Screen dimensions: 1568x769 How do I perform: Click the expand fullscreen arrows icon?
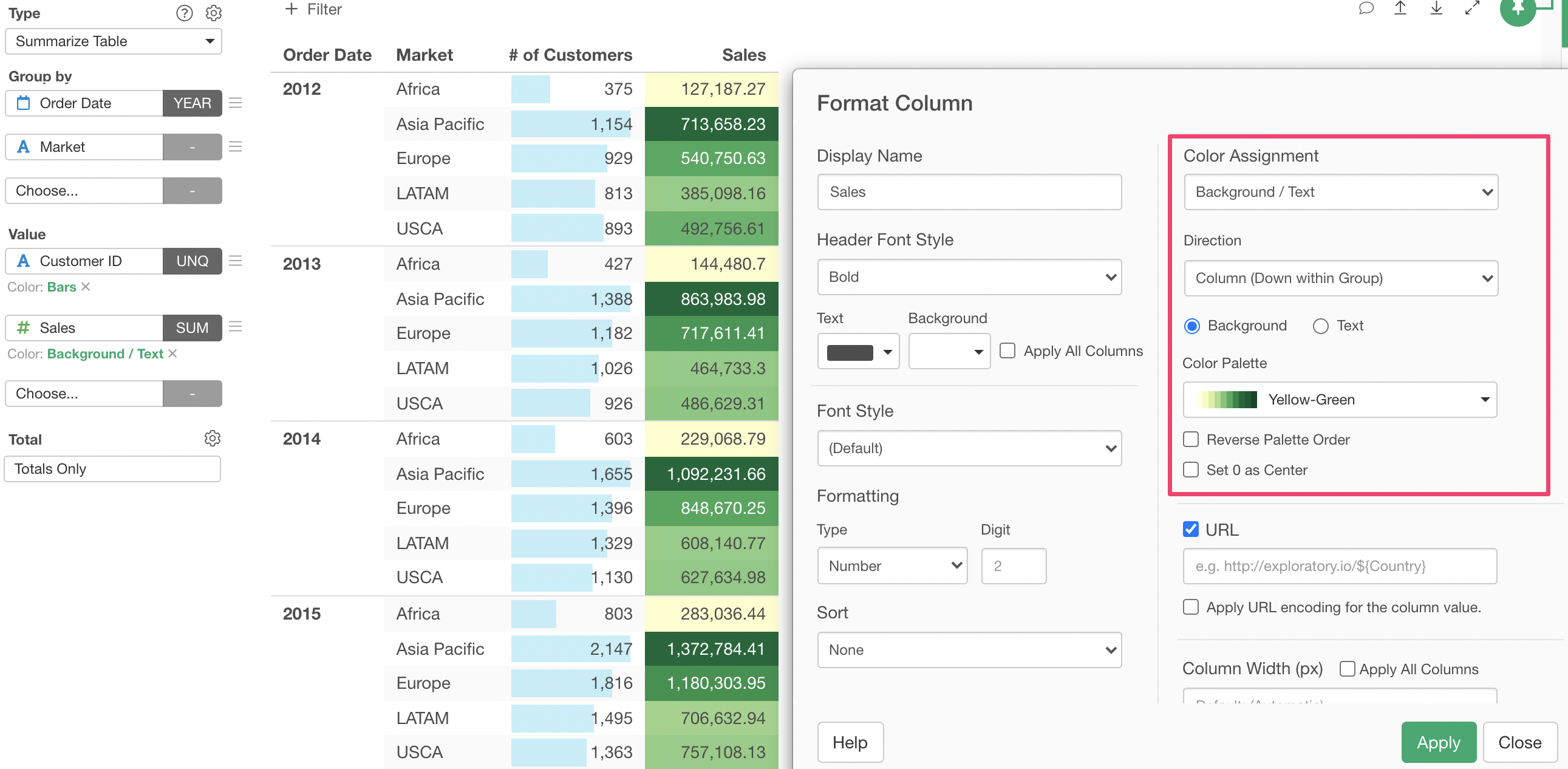(1472, 8)
